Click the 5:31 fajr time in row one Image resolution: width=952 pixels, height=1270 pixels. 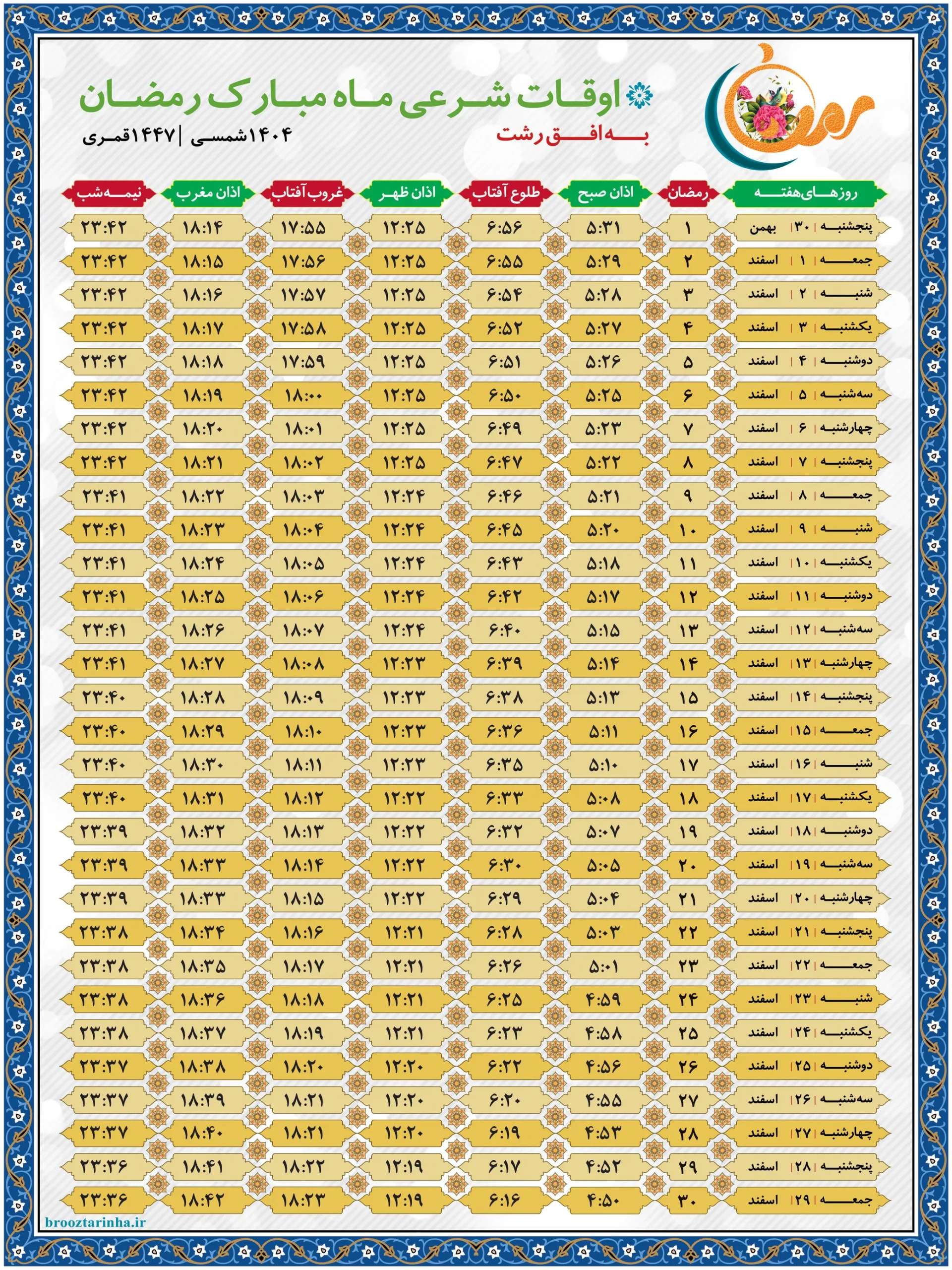click(x=604, y=228)
